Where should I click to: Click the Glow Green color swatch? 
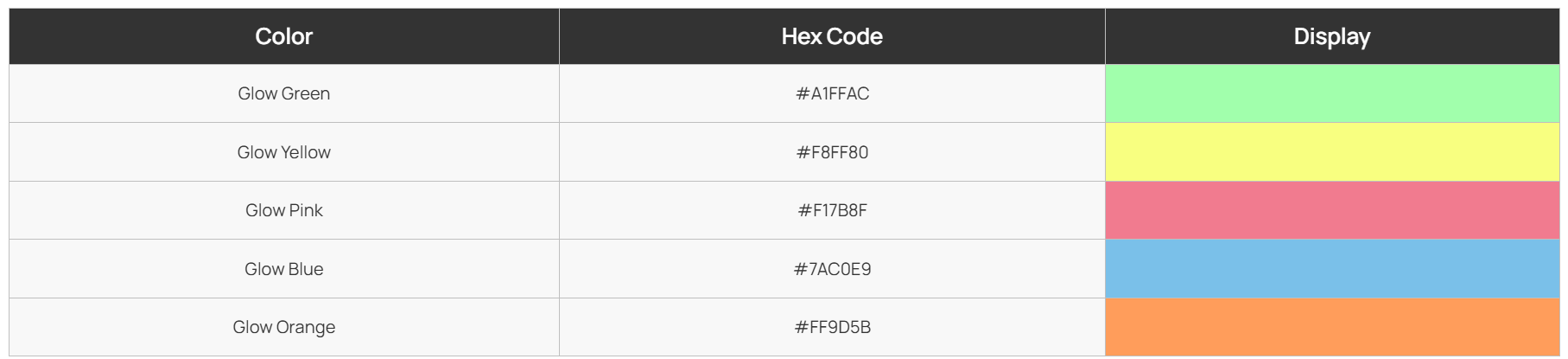click(x=1332, y=93)
